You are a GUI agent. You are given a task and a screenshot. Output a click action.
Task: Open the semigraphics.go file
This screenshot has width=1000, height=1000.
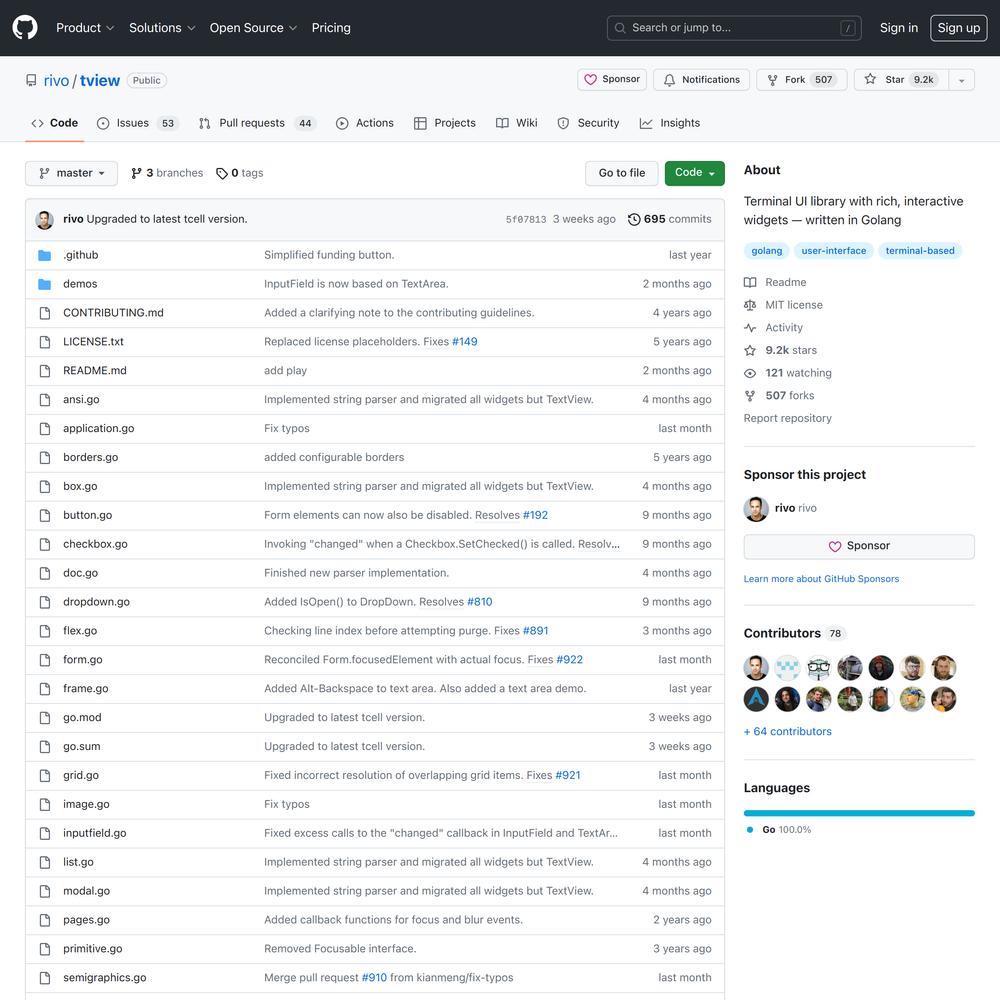pyautogui.click(x=105, y=978)
